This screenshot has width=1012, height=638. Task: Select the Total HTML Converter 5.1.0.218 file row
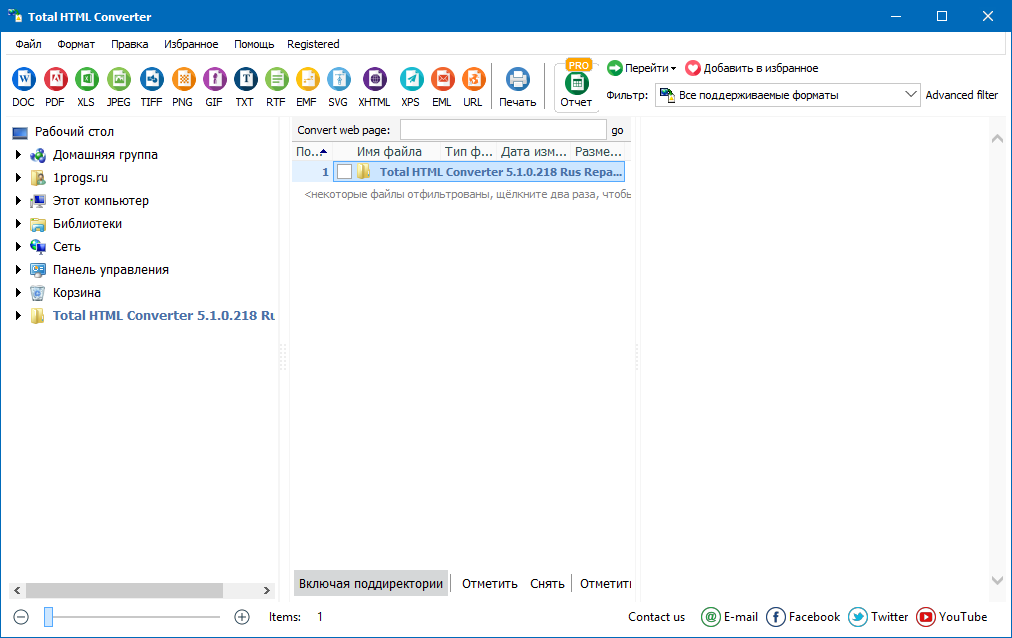(x=478, y=172)
